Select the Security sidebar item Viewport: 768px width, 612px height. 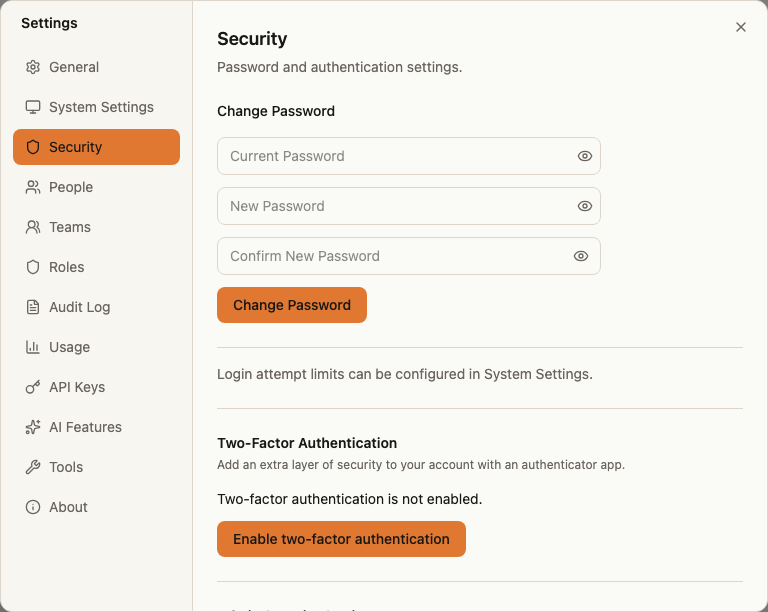click(96, 147)
